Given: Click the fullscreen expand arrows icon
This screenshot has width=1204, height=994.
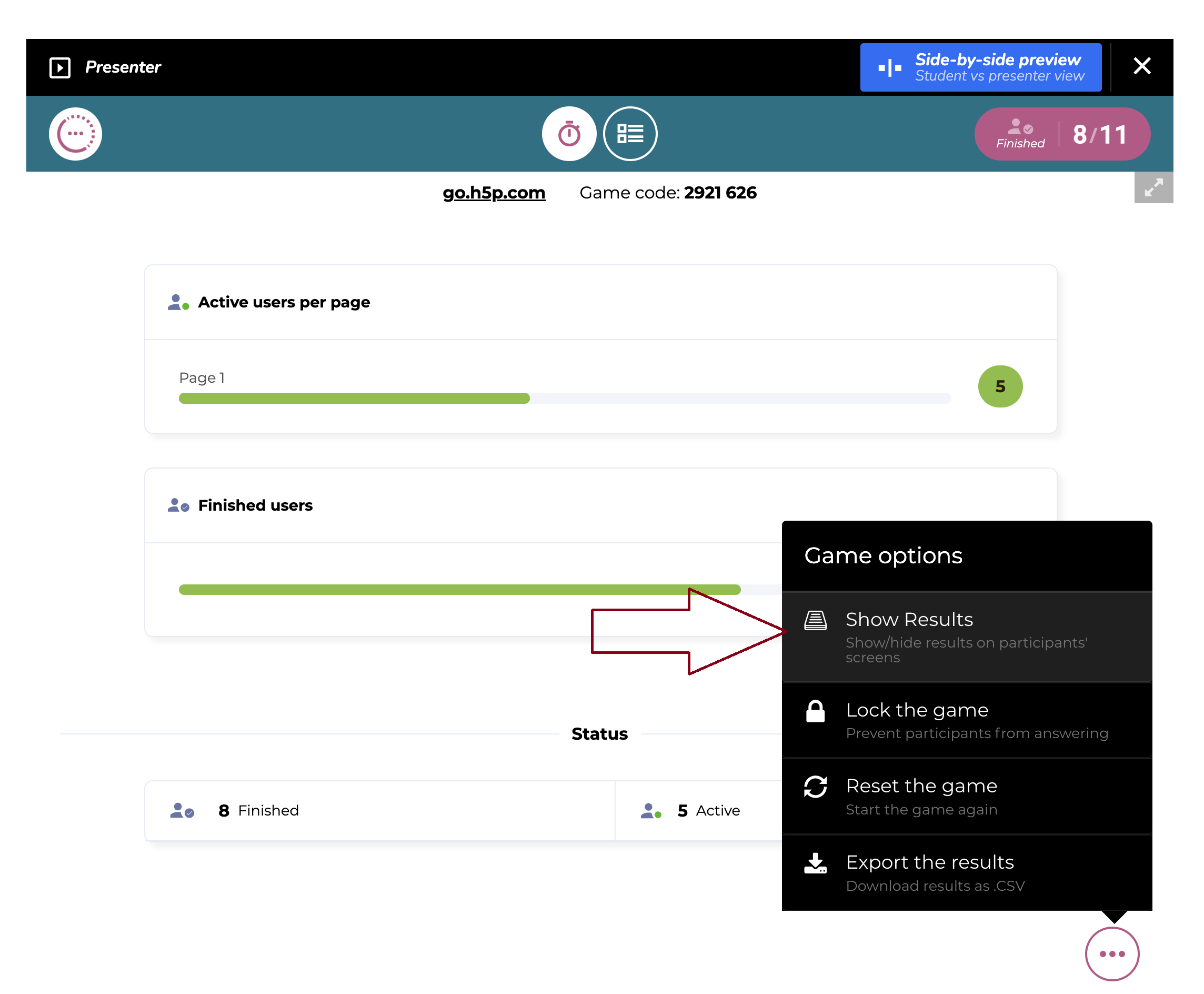Looking at the screenshot, I should 1152,187.
